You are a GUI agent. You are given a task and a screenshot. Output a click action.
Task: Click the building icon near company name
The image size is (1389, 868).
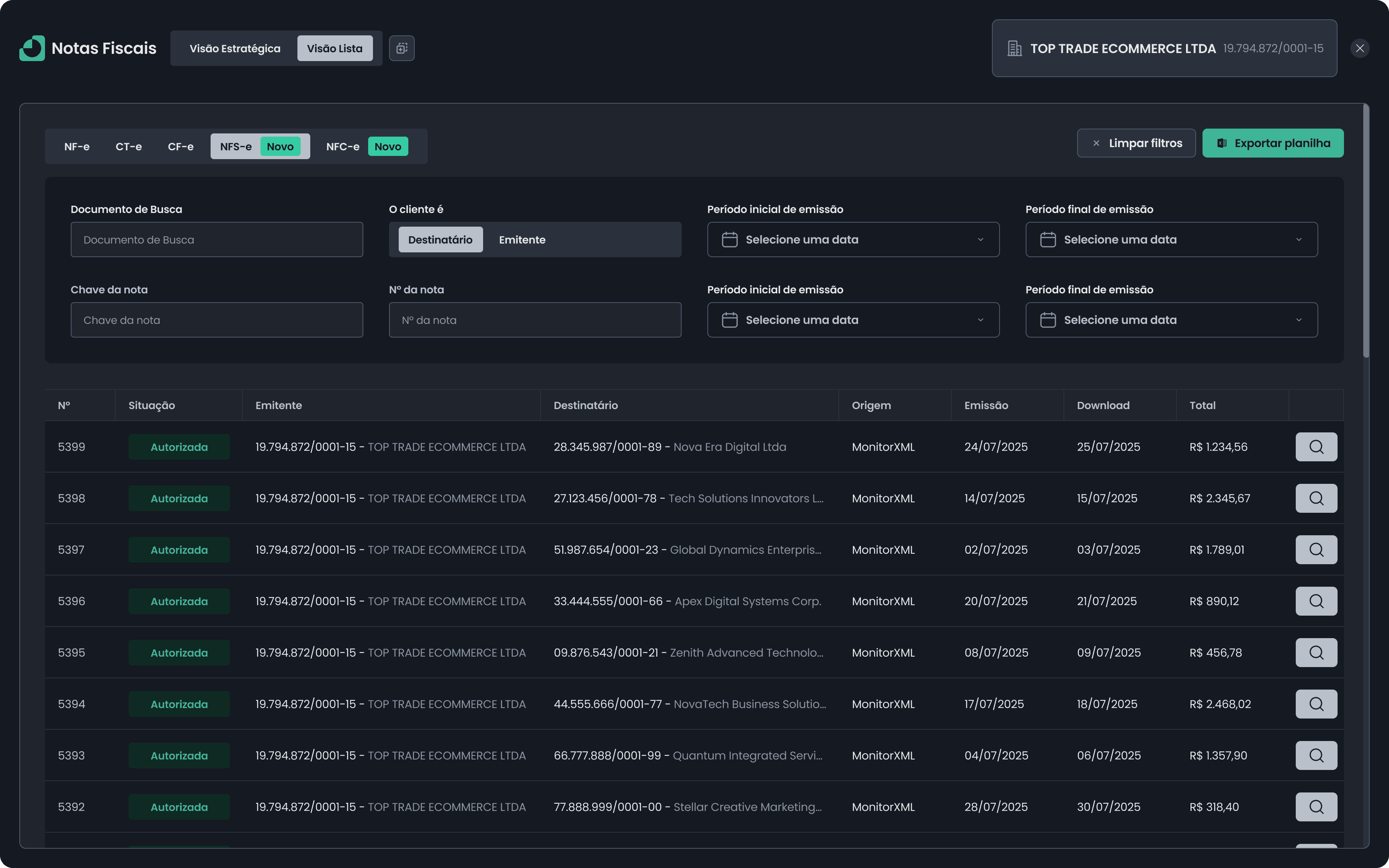[1014, 49]
